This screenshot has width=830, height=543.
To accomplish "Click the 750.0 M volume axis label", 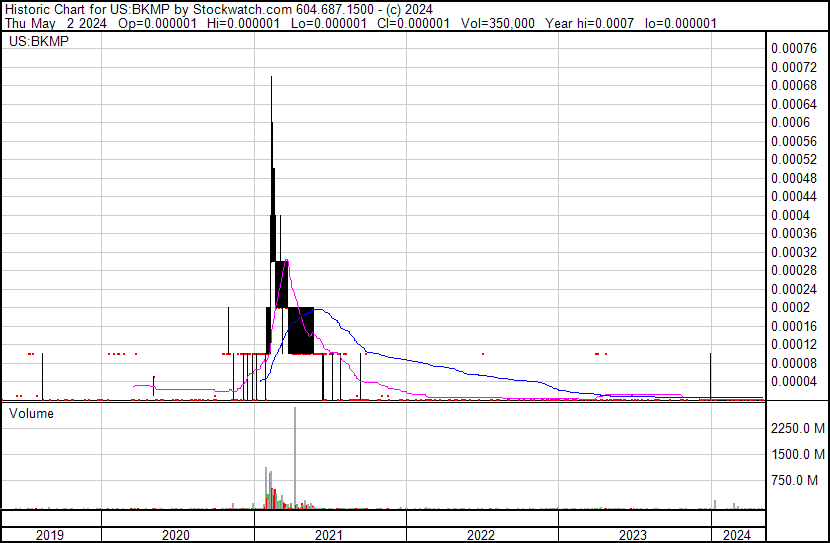I will [800, 481].
